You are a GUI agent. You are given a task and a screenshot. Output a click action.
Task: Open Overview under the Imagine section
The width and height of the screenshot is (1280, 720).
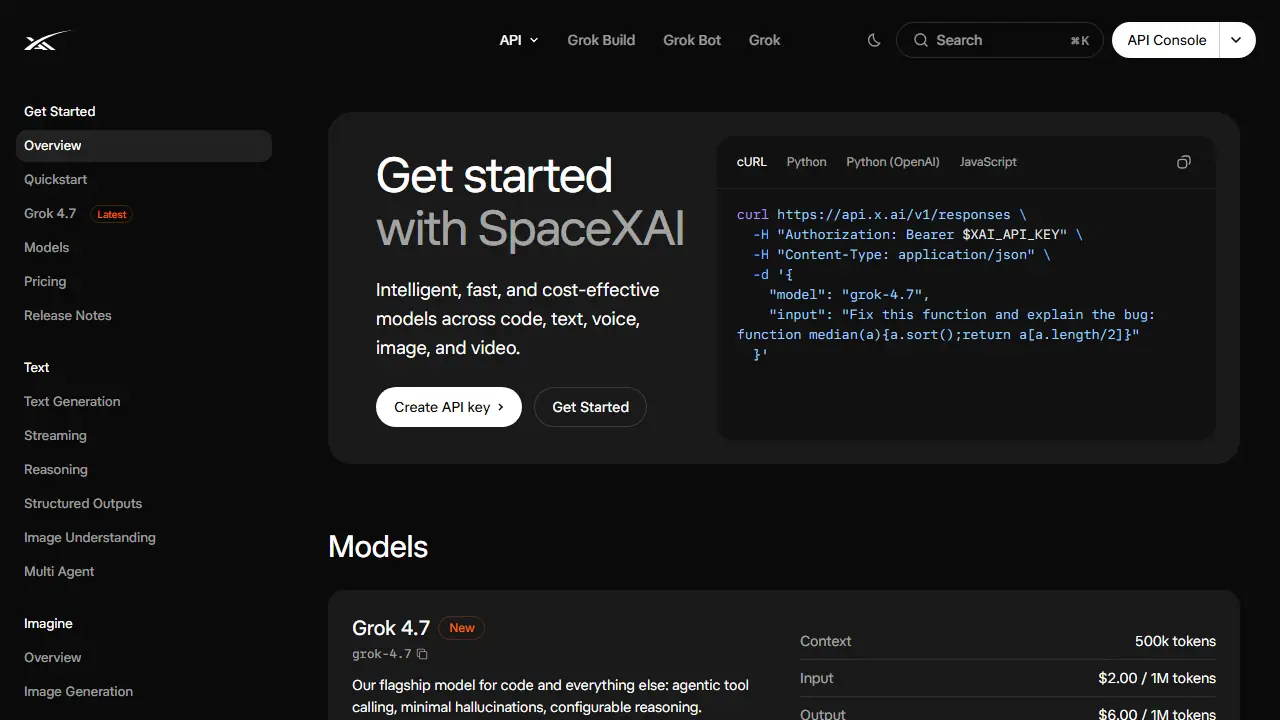click(x=53, y=658)
